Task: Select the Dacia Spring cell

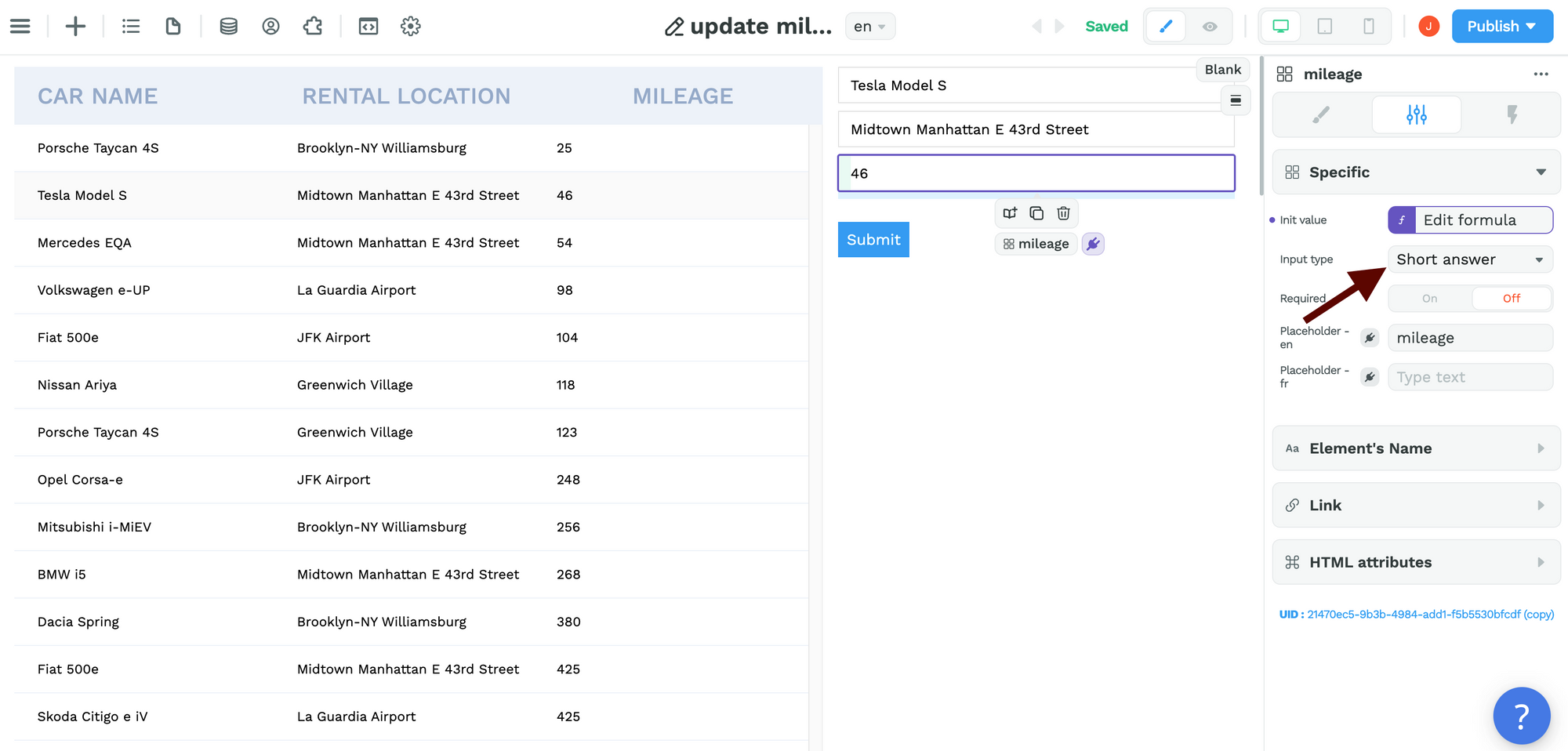Action: click(x=78, y=622)
